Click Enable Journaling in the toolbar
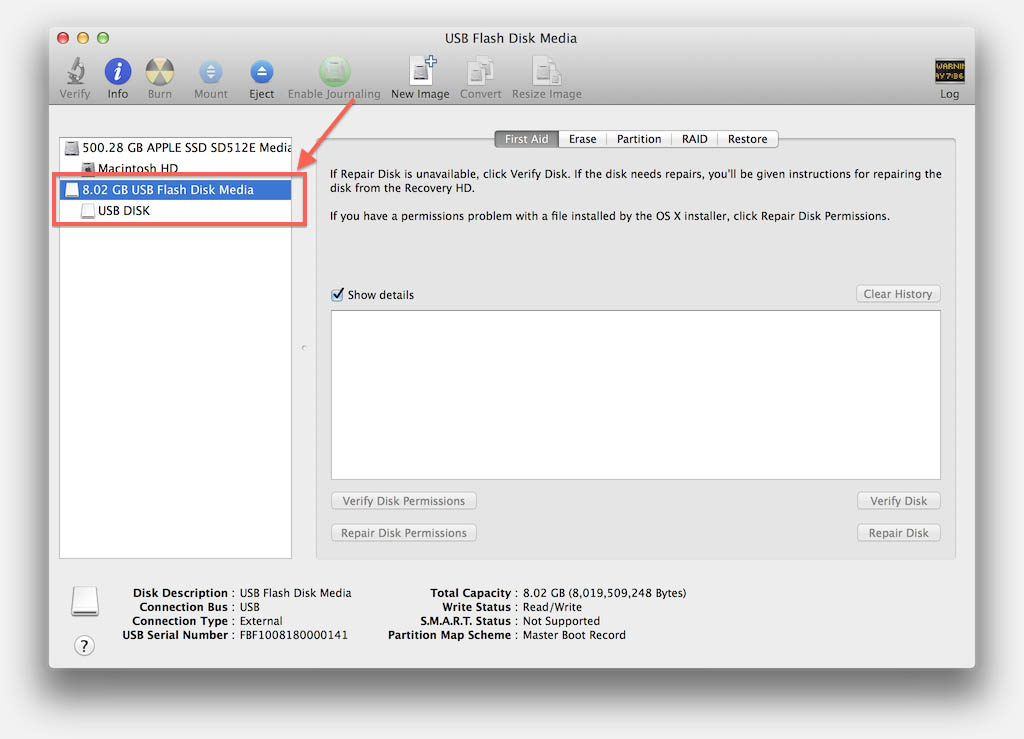Viewport: 1024px width, 739px height. (334, 70)
